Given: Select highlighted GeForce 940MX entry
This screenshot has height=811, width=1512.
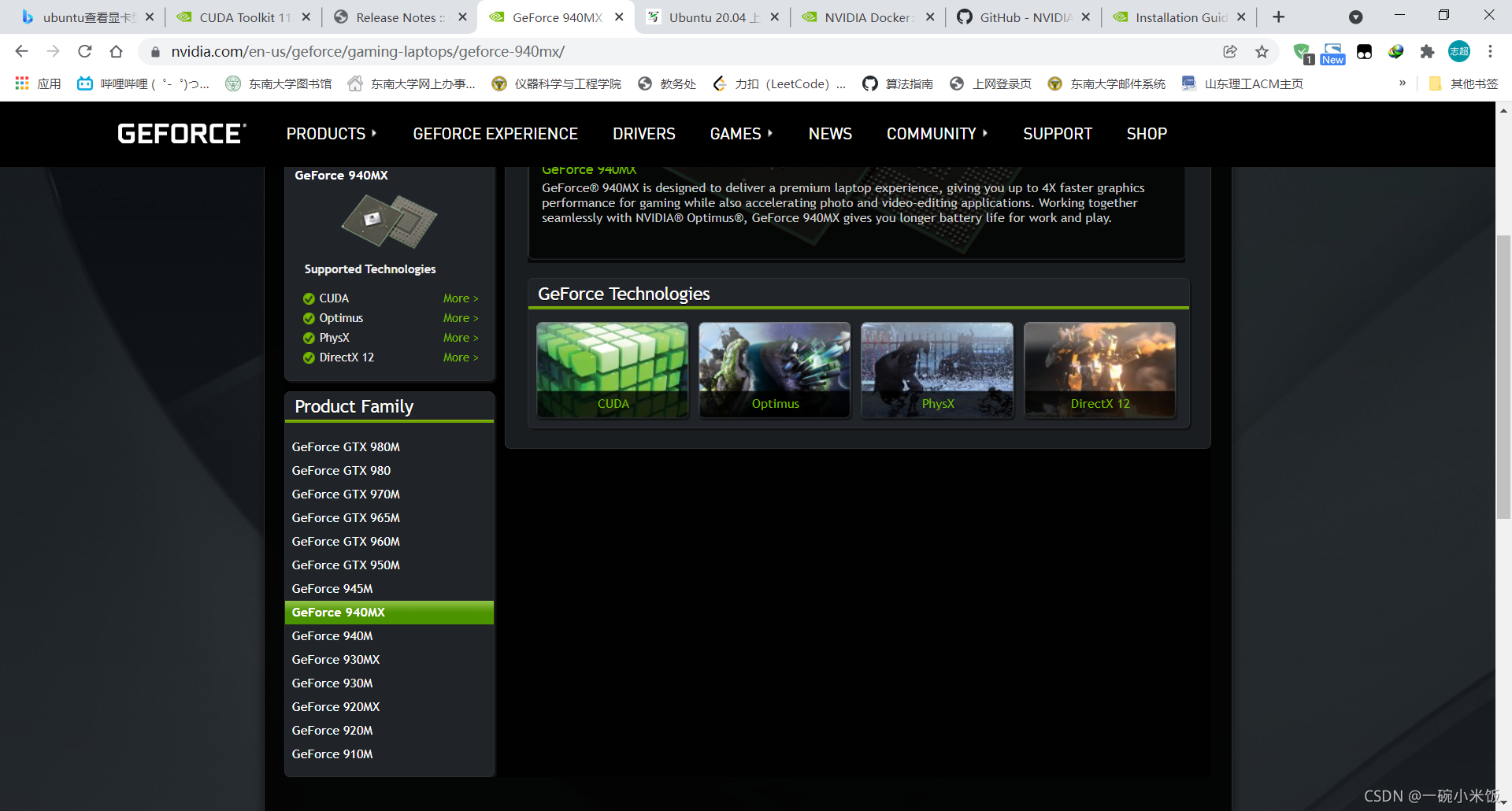Looking at the screenshot, I should coord(389,613).
